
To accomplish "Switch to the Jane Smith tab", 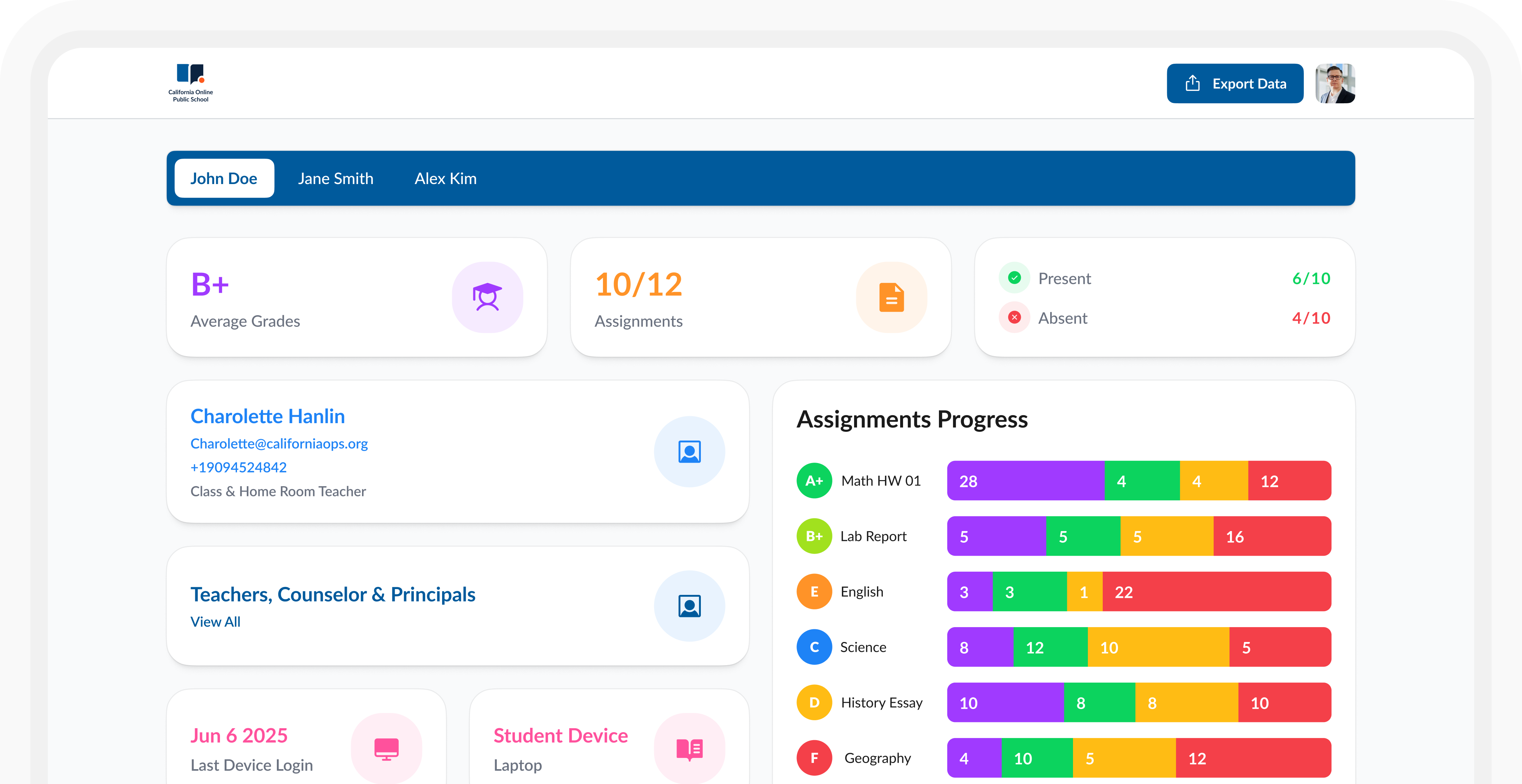I will click(336, 178).
